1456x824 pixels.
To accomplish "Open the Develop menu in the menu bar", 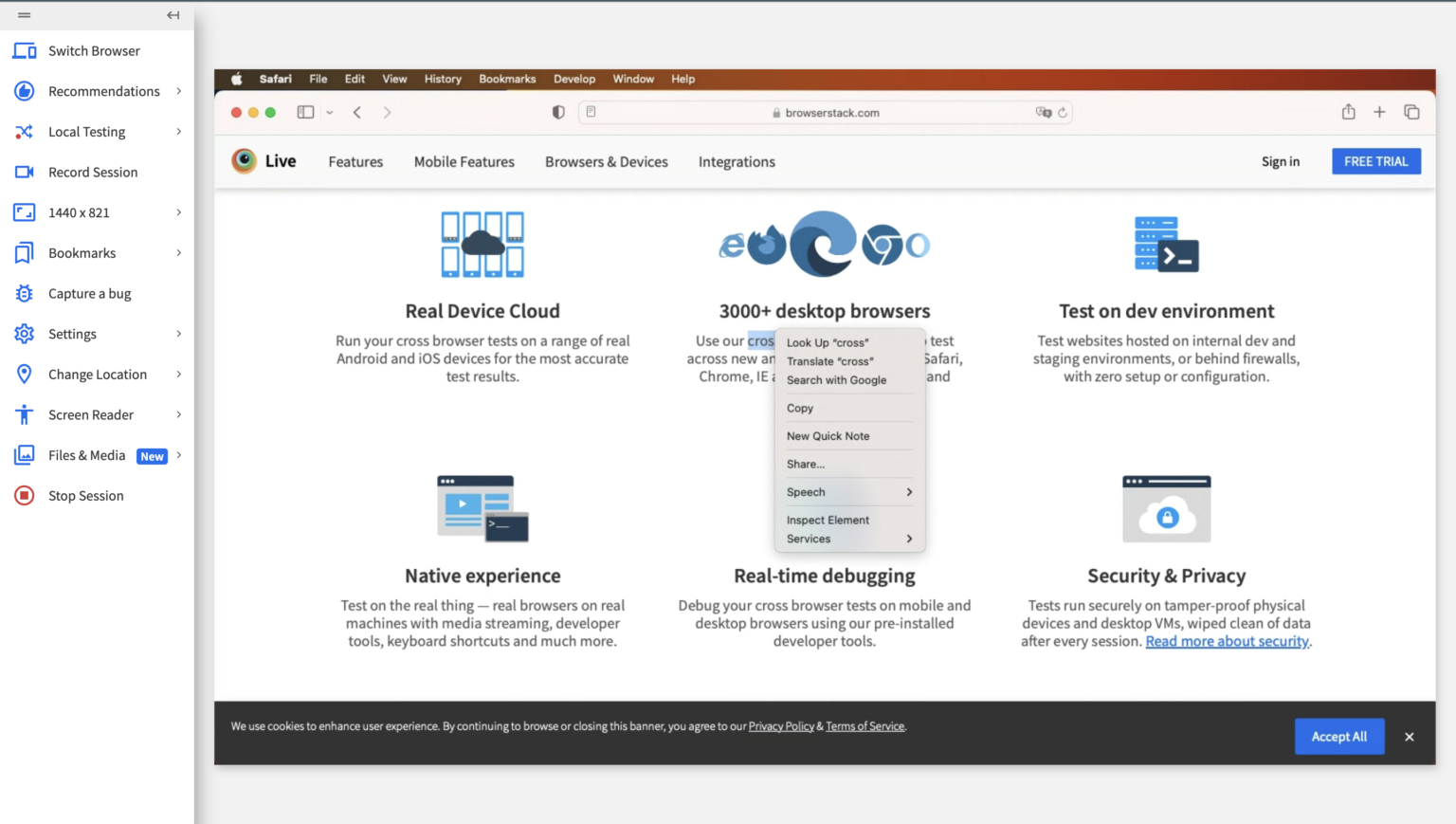I will click(574, 79).
